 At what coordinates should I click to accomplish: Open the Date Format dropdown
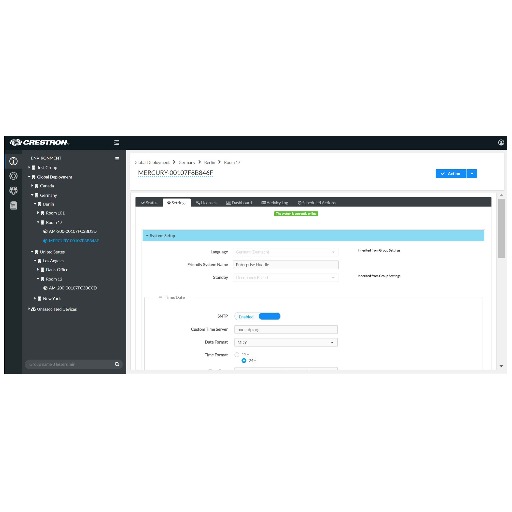coord(286,342)
